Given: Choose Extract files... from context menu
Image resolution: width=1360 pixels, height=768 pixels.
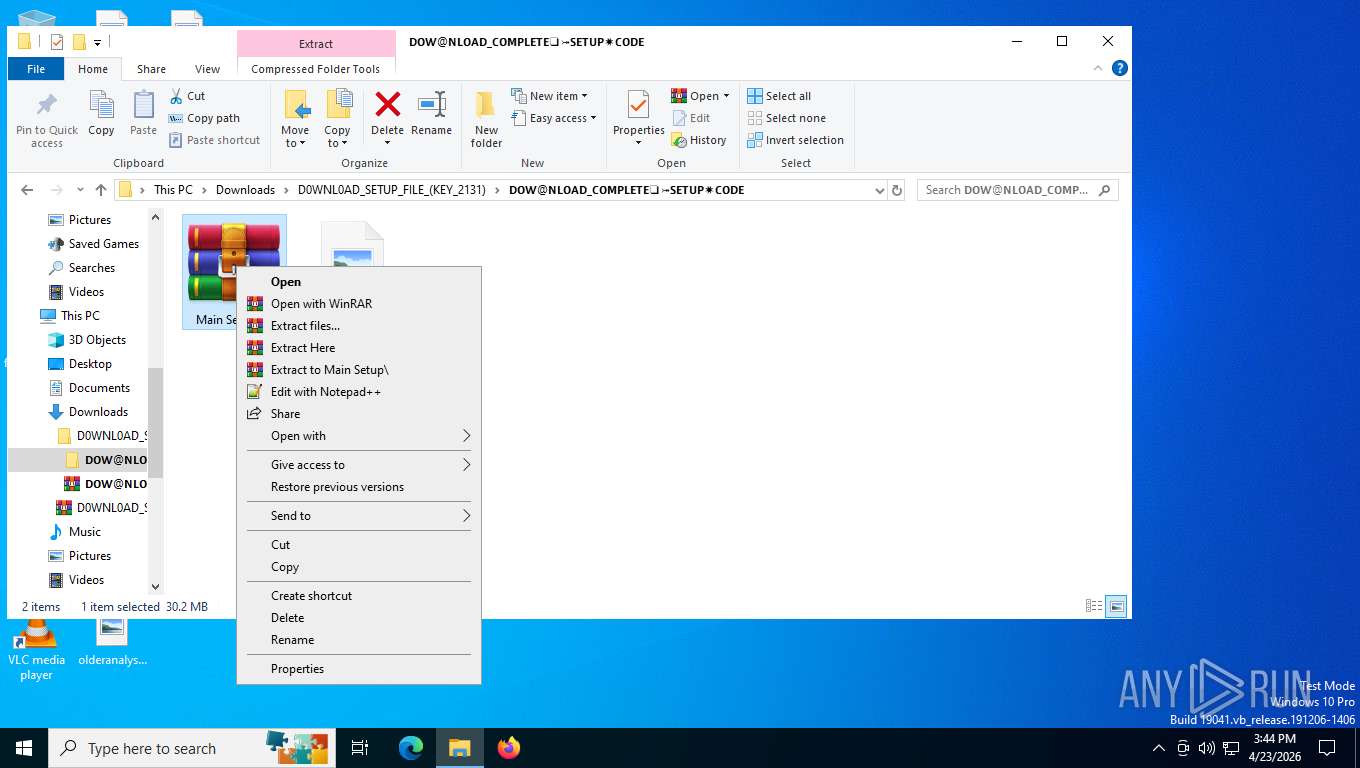Looking at the screenshot, I should coord(359,326).
